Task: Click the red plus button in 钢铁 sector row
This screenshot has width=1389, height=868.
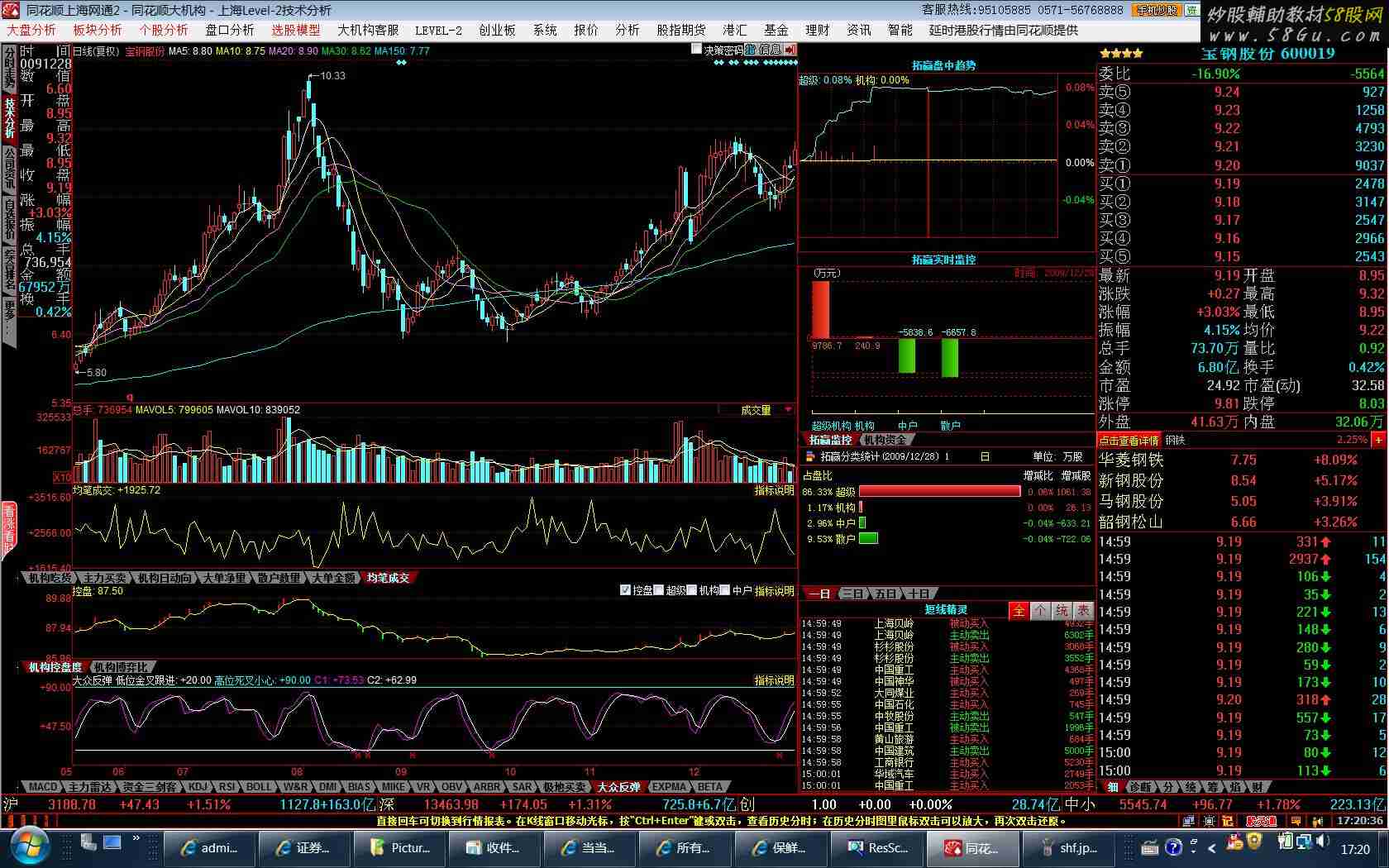Action: click(1377, 441)
